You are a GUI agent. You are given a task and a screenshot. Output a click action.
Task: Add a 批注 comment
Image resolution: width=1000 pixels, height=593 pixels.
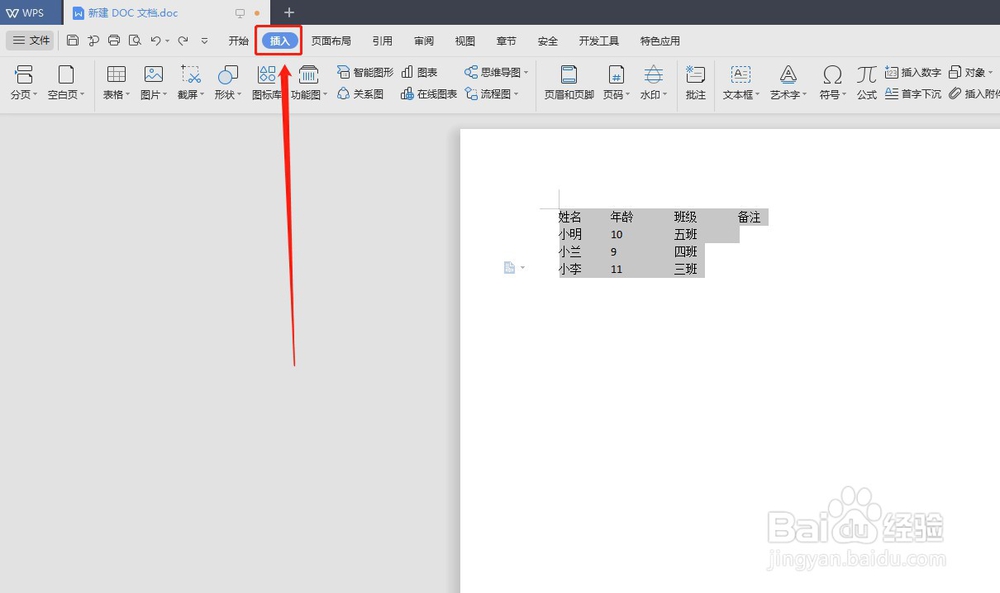coord(695,82)
